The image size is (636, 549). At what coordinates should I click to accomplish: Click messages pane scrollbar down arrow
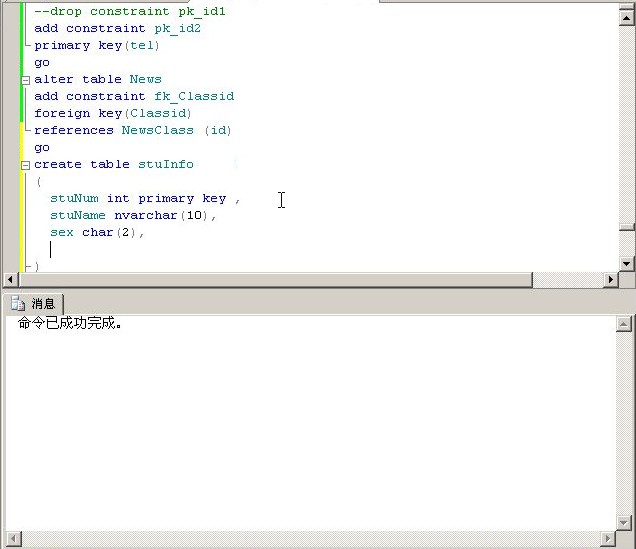pos(623,523)
